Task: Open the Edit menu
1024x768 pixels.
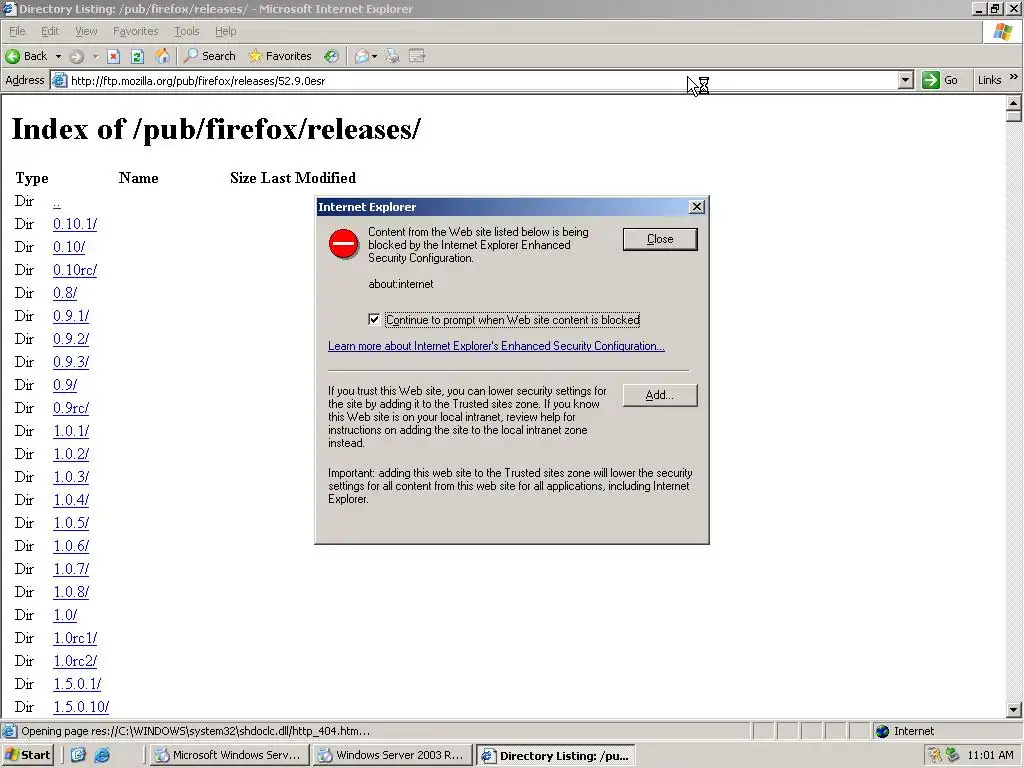Action: pyautogui.click(x=50, y=31)
